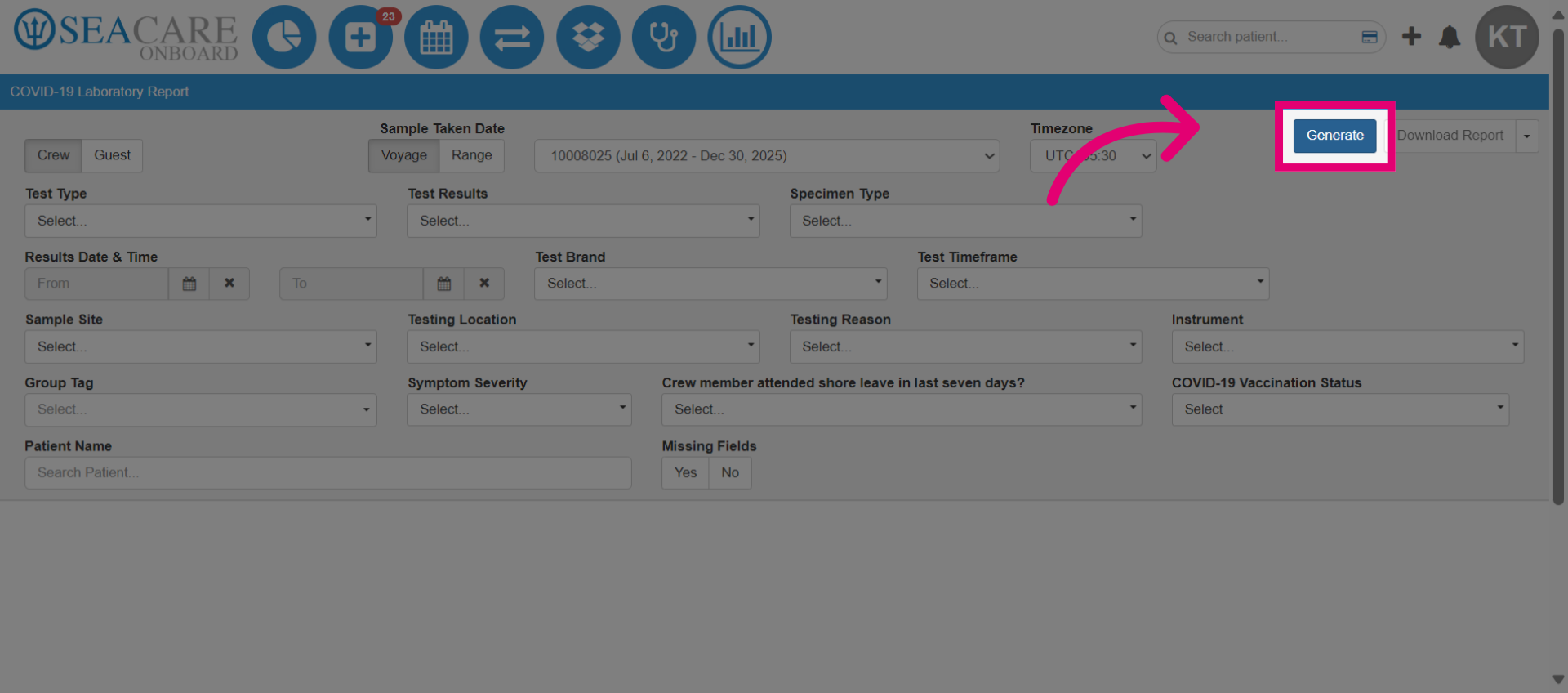Open the KT user avatar menu
1568x693 pixels.
[1507, 37]
